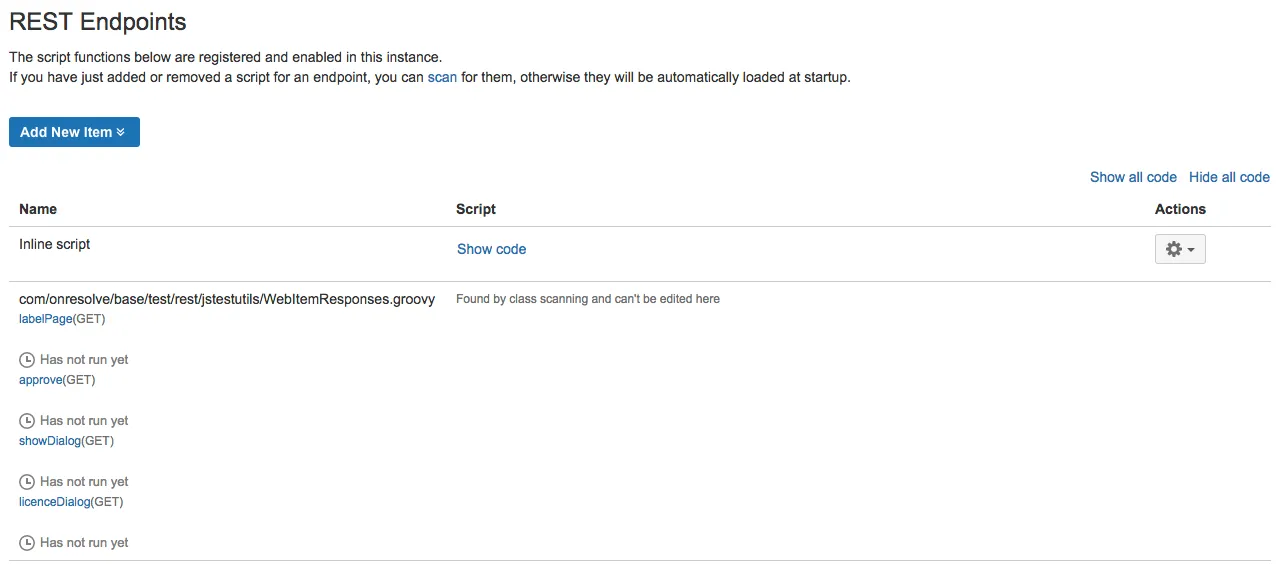Viewport: 1284px width, 584px height.
Task: Click clock icon under showDialog
Action: 27,482
